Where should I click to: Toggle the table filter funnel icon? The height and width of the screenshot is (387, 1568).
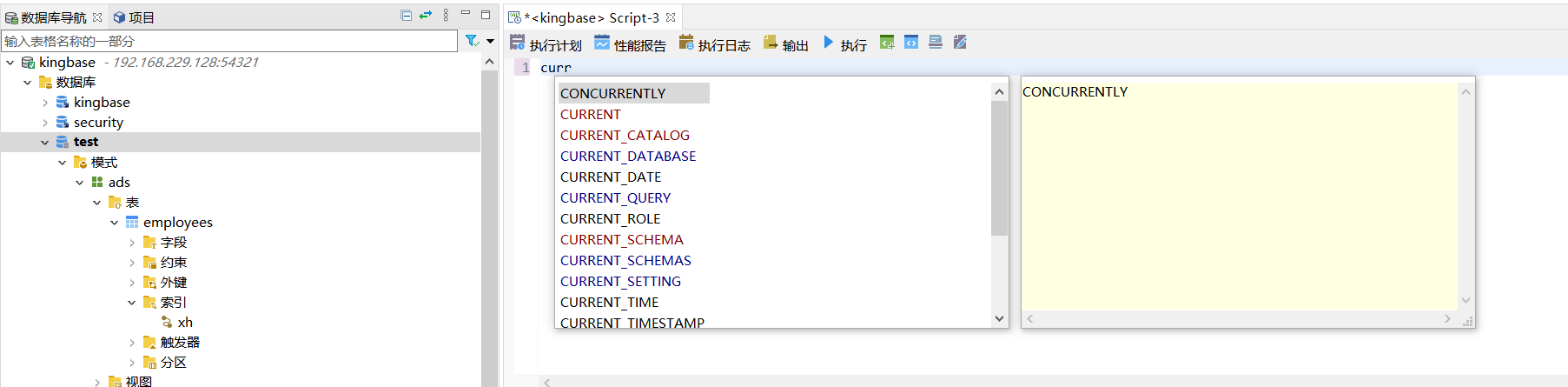point(472,41)
